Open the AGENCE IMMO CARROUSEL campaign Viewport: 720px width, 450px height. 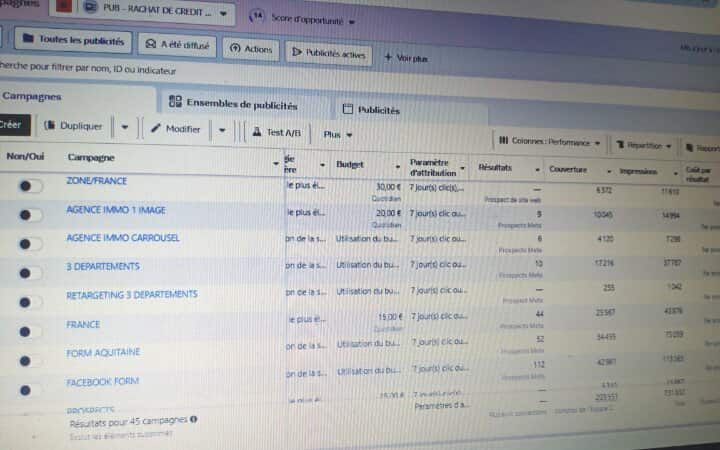123,238
